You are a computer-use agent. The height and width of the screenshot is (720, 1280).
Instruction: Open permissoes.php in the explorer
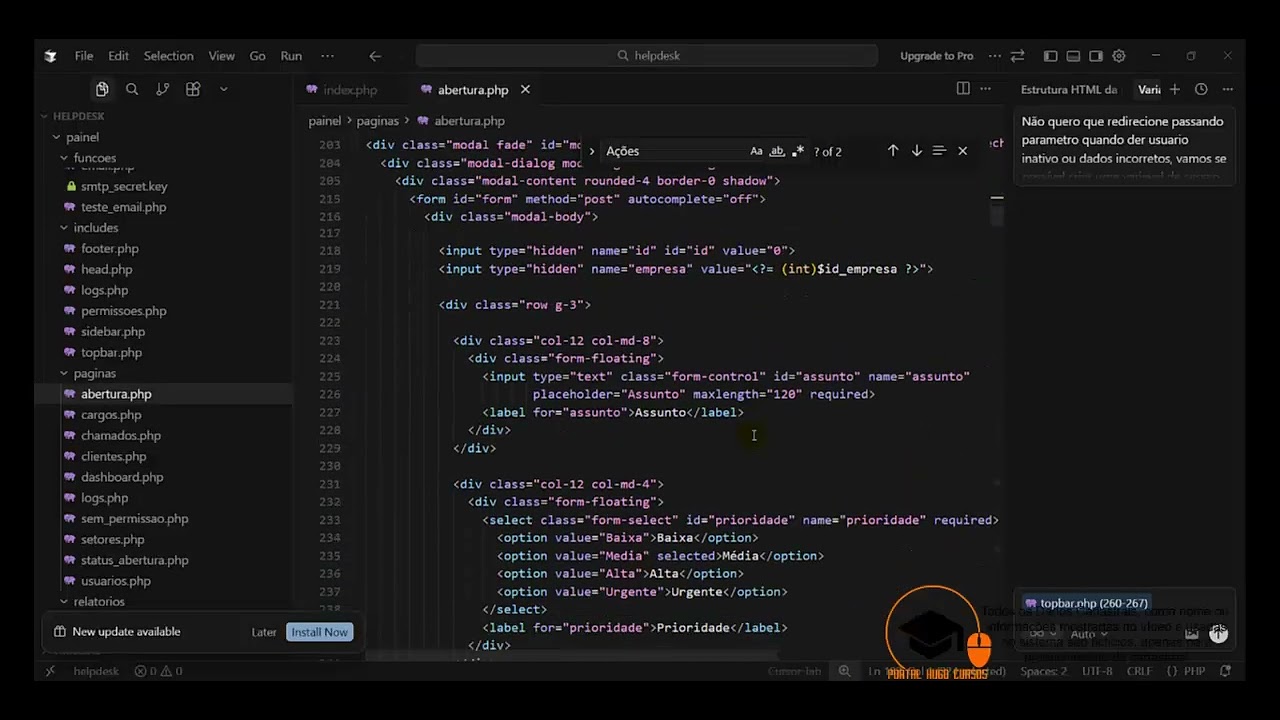(123, 311)
